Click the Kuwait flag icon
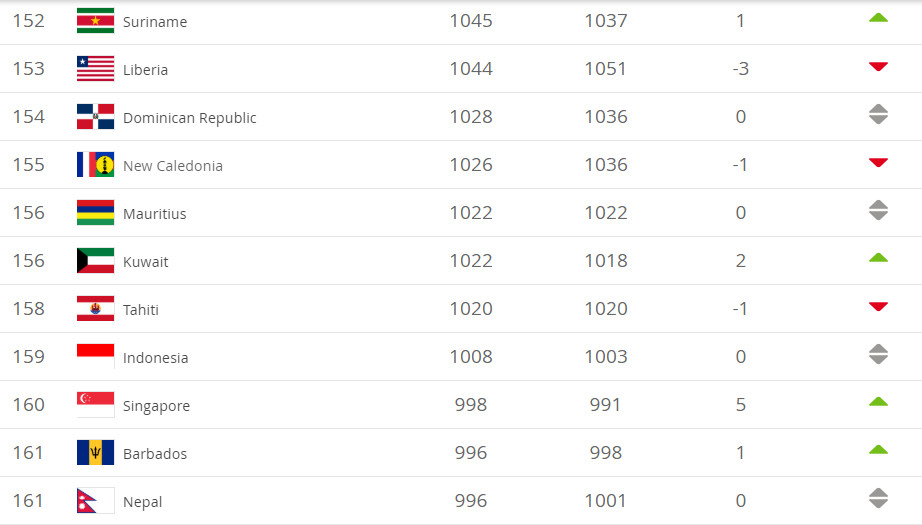The height and width of the screenshot is (525, 922). pos(95,261)
